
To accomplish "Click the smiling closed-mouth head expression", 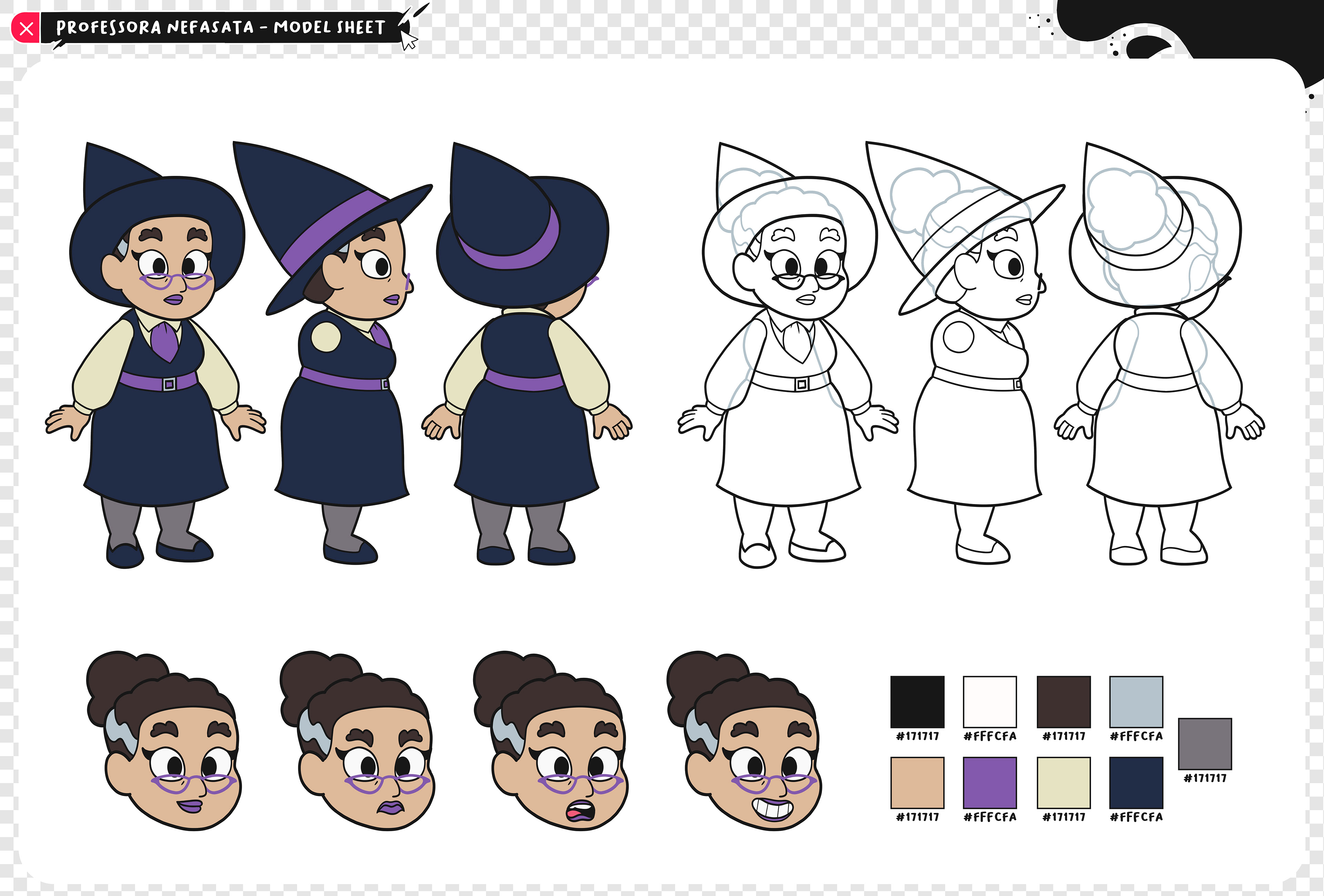I will coord(164,741).
